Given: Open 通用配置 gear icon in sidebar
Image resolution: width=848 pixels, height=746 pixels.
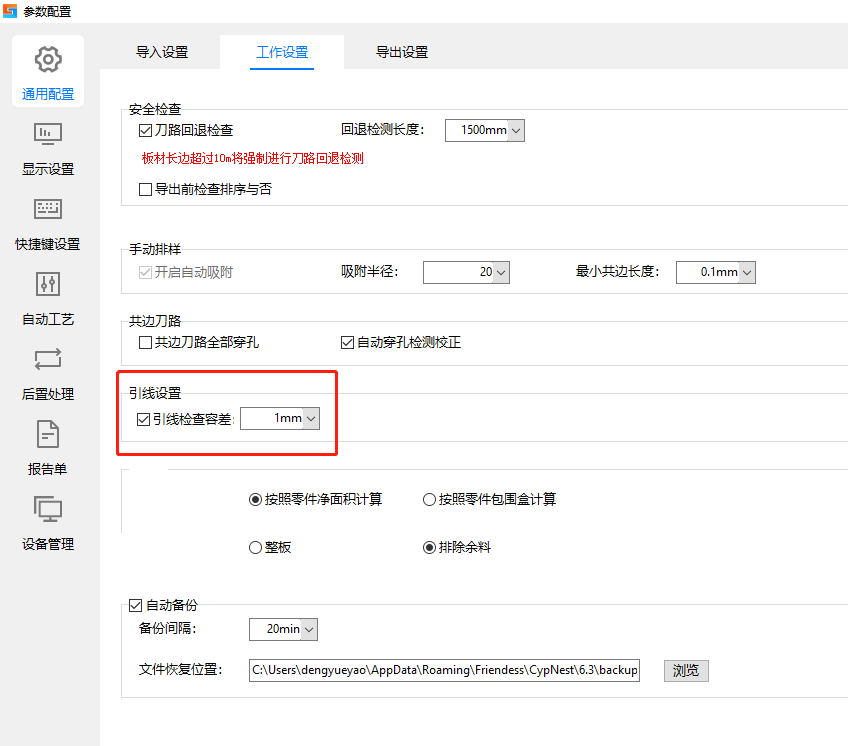Looking at the screenshot, I should [48, 60].
